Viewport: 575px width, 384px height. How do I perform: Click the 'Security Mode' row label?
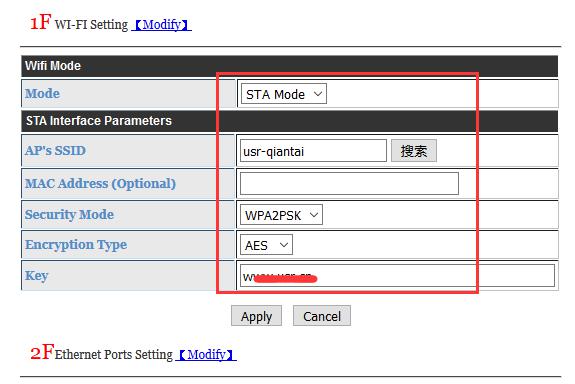69,215
